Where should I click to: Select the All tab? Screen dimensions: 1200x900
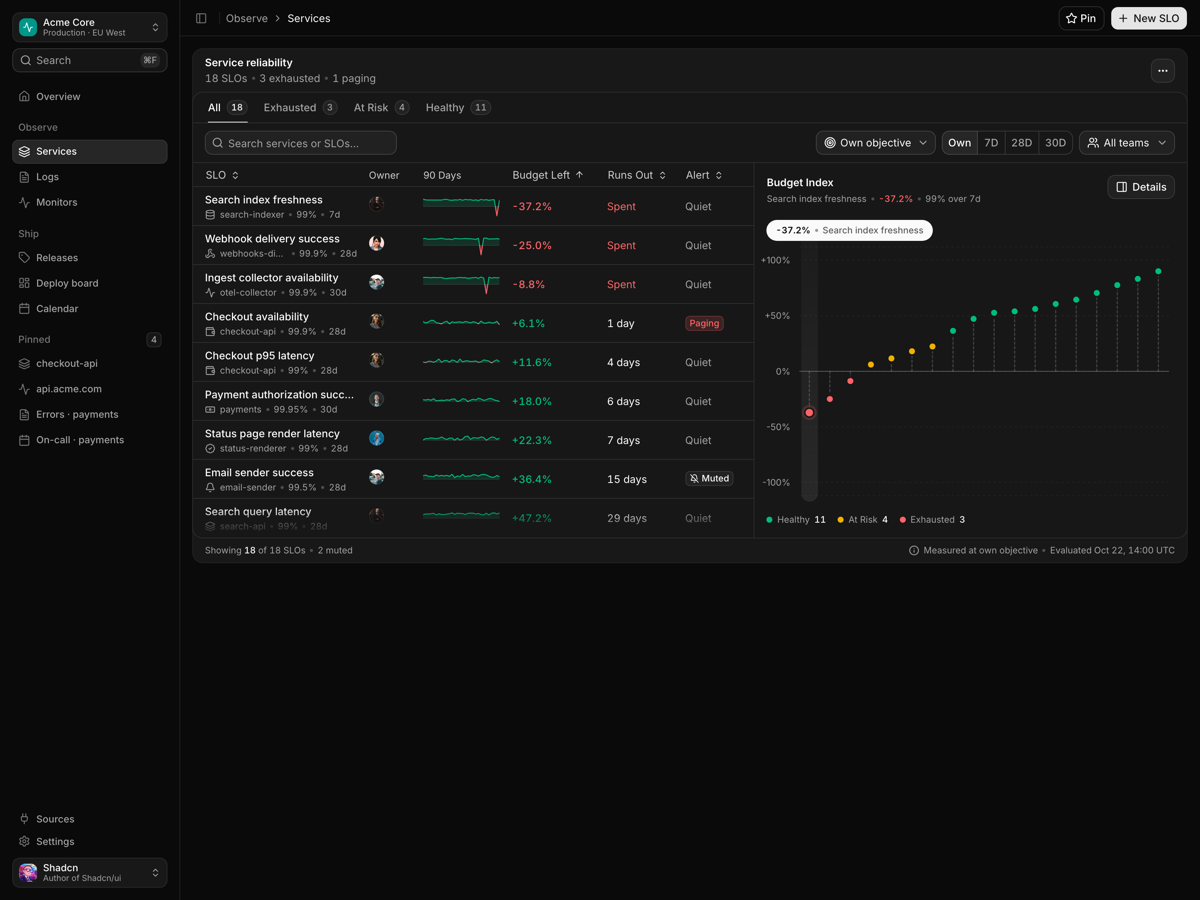[226, 107]
